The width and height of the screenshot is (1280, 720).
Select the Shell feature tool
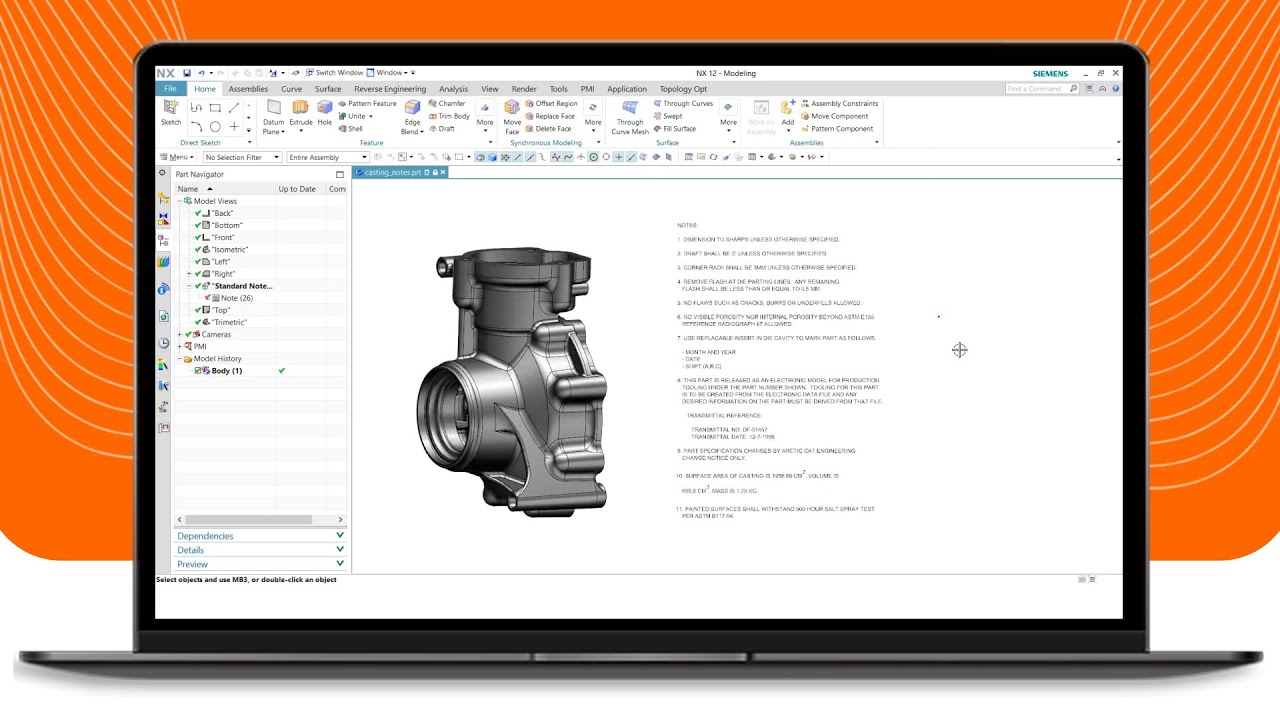point(350,128)
